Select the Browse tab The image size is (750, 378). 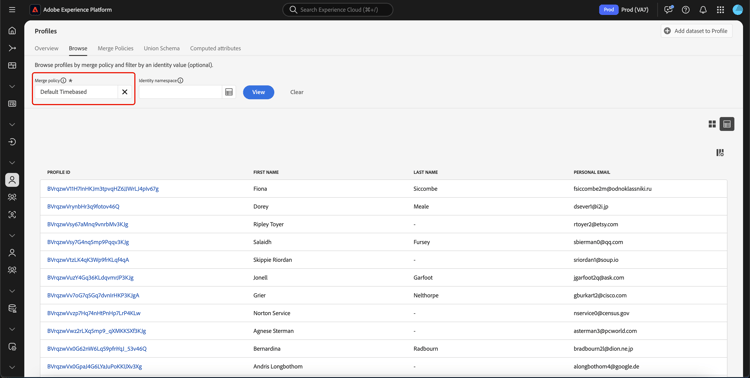[x=78, y=48]
